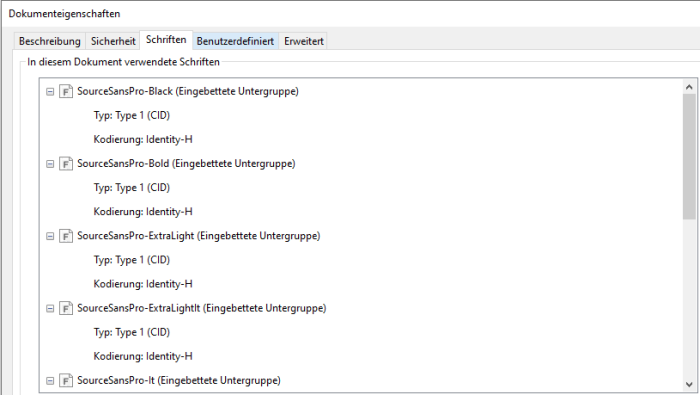
Task: Switch to the Sicherheit tab
Action: [x=113, y=41]
